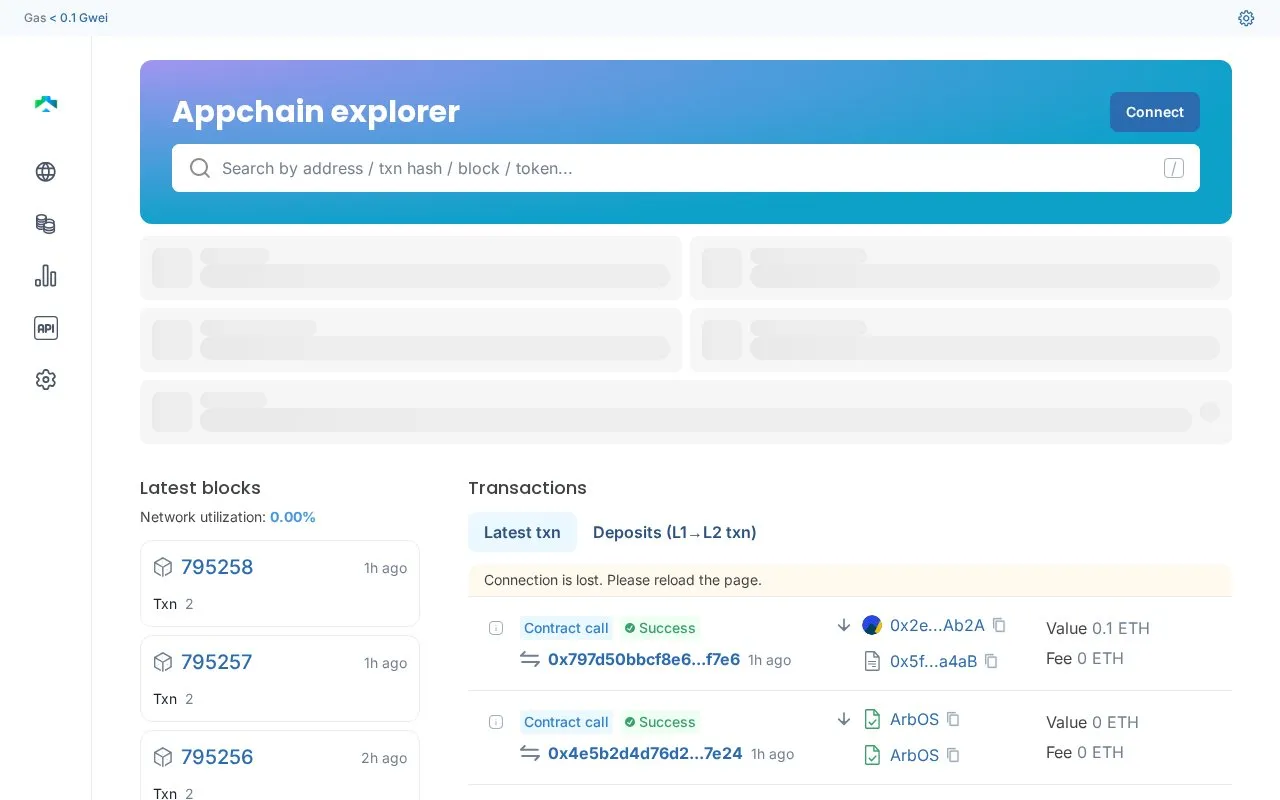Open the Blockchain globe menu in sidebar
Image resolution: width=1280 pixels, height=800 pixels.
click(46, 172)
